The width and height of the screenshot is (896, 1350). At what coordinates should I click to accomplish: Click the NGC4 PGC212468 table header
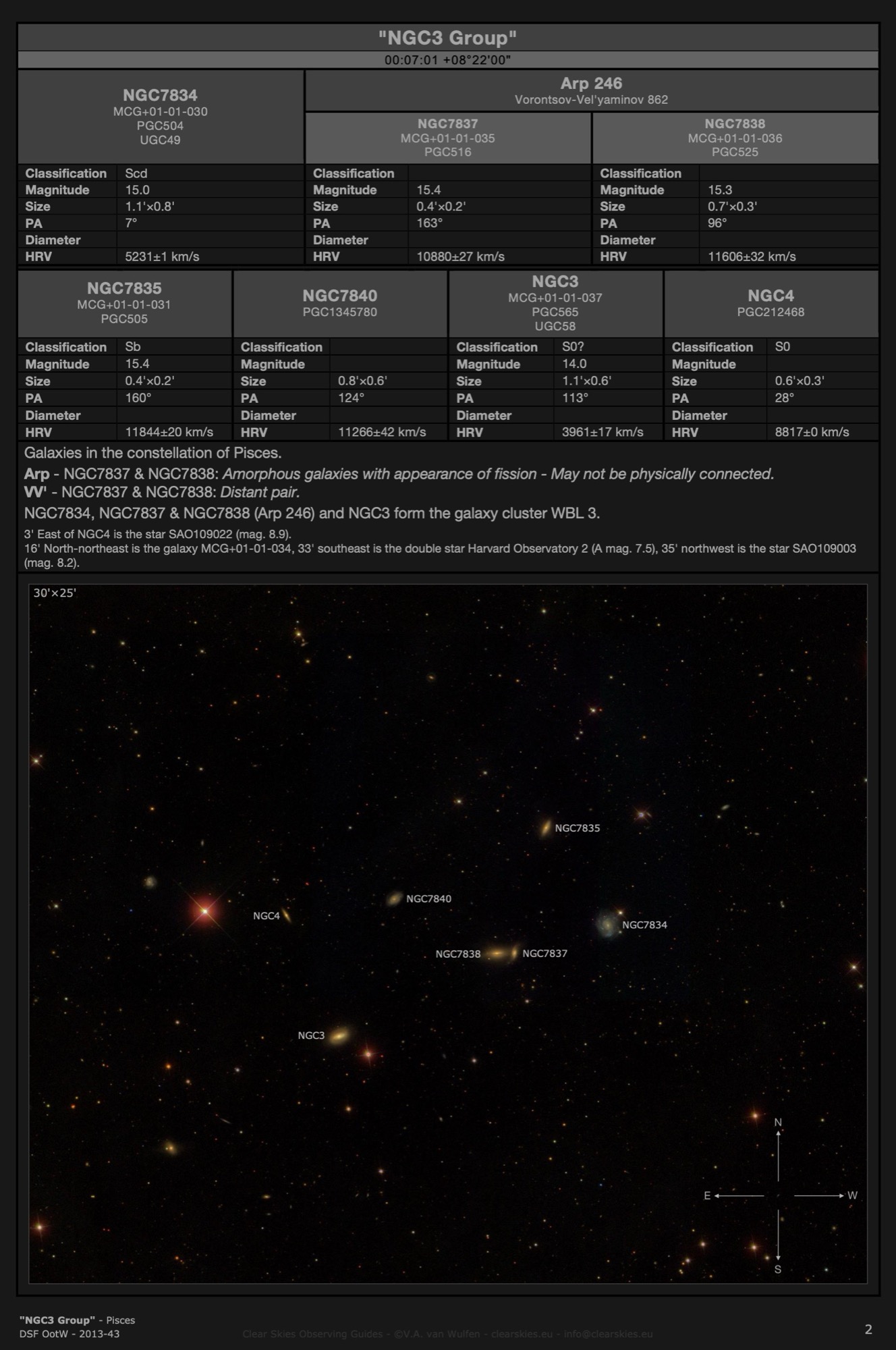(771, 303)
